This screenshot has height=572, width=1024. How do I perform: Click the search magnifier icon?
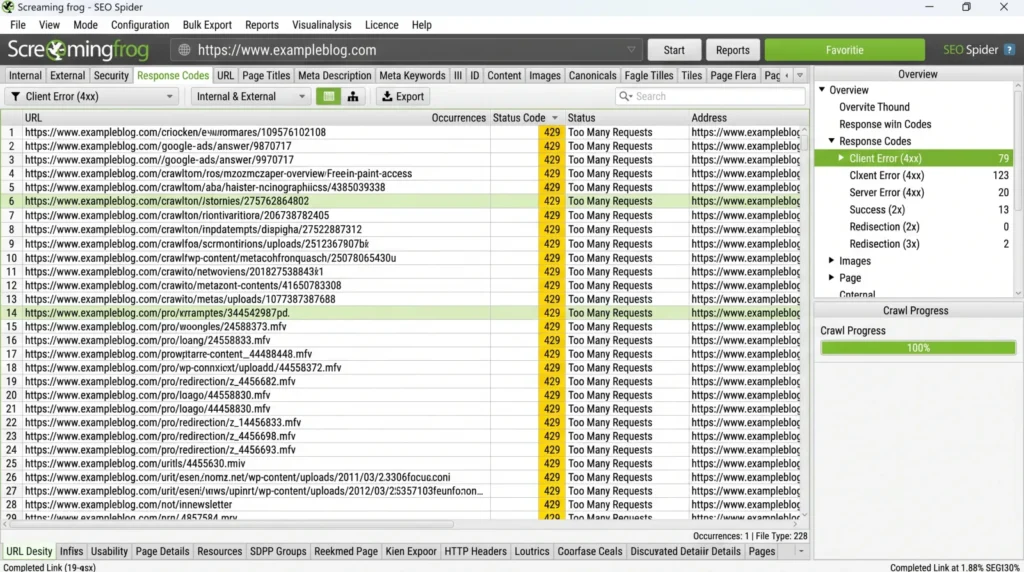[x=625, y=96]
